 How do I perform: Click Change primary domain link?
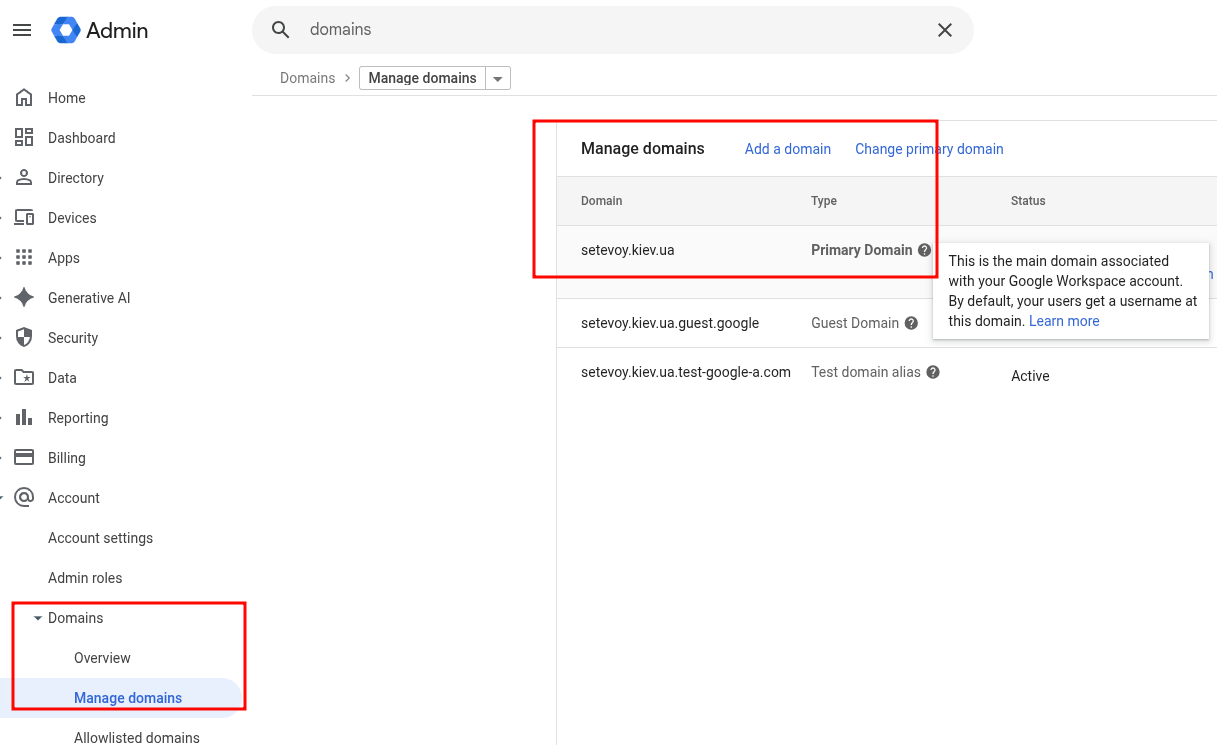click(x=928, y=149)
